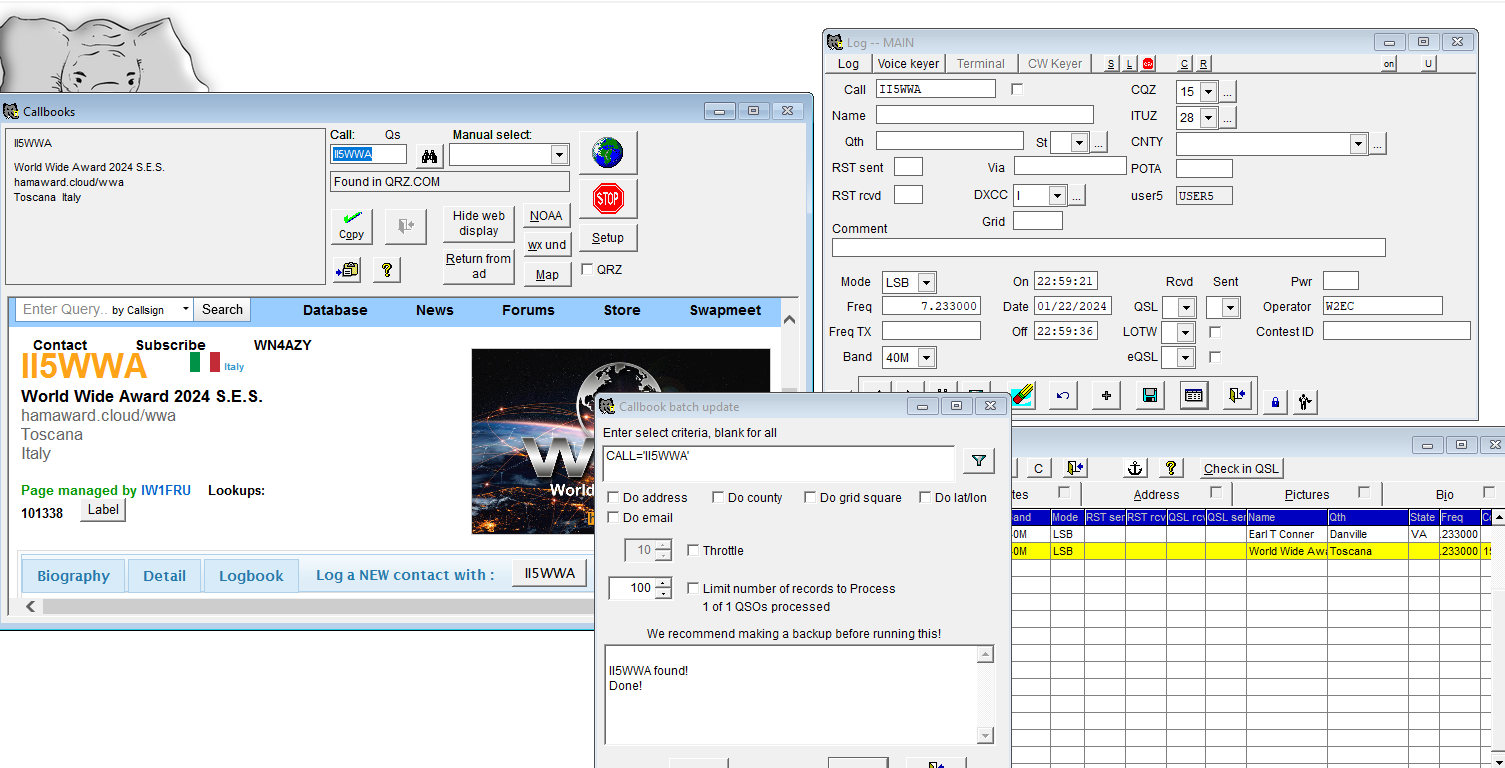Click the blue padlock icon in Log window
1505x768 pixels.
tap(1274, 402)
